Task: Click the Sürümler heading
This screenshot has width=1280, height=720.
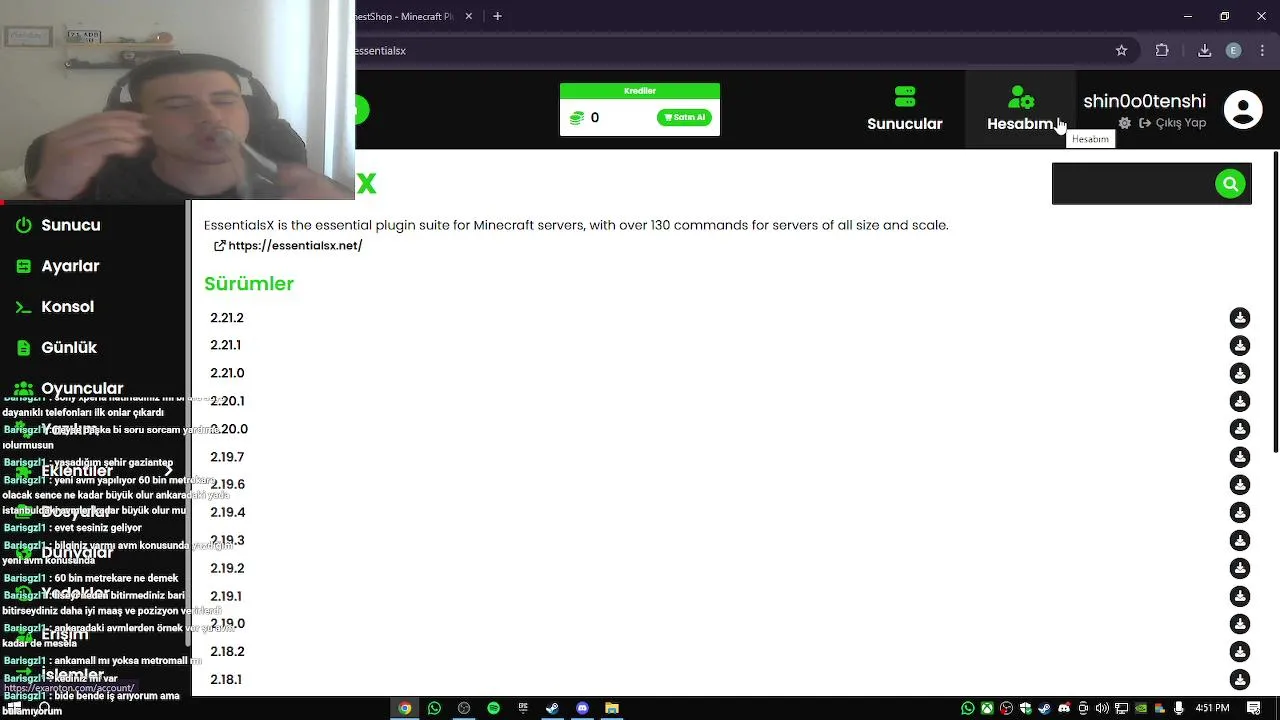Action: pyautogui.click(x=249, y=284)
